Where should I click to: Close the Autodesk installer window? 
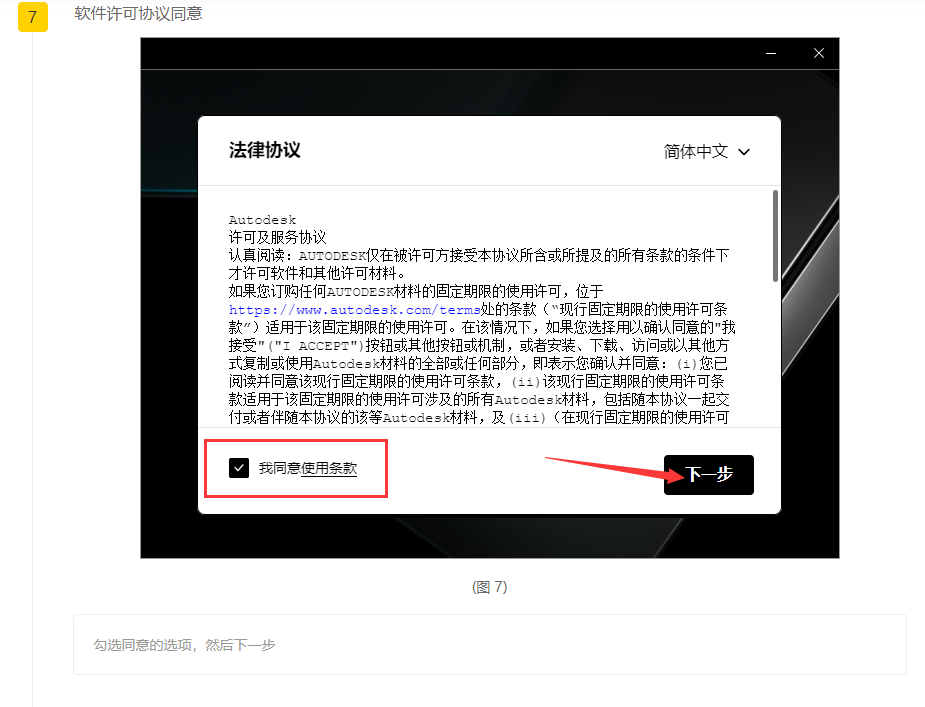pyautogui.click(x=818, y=53)
